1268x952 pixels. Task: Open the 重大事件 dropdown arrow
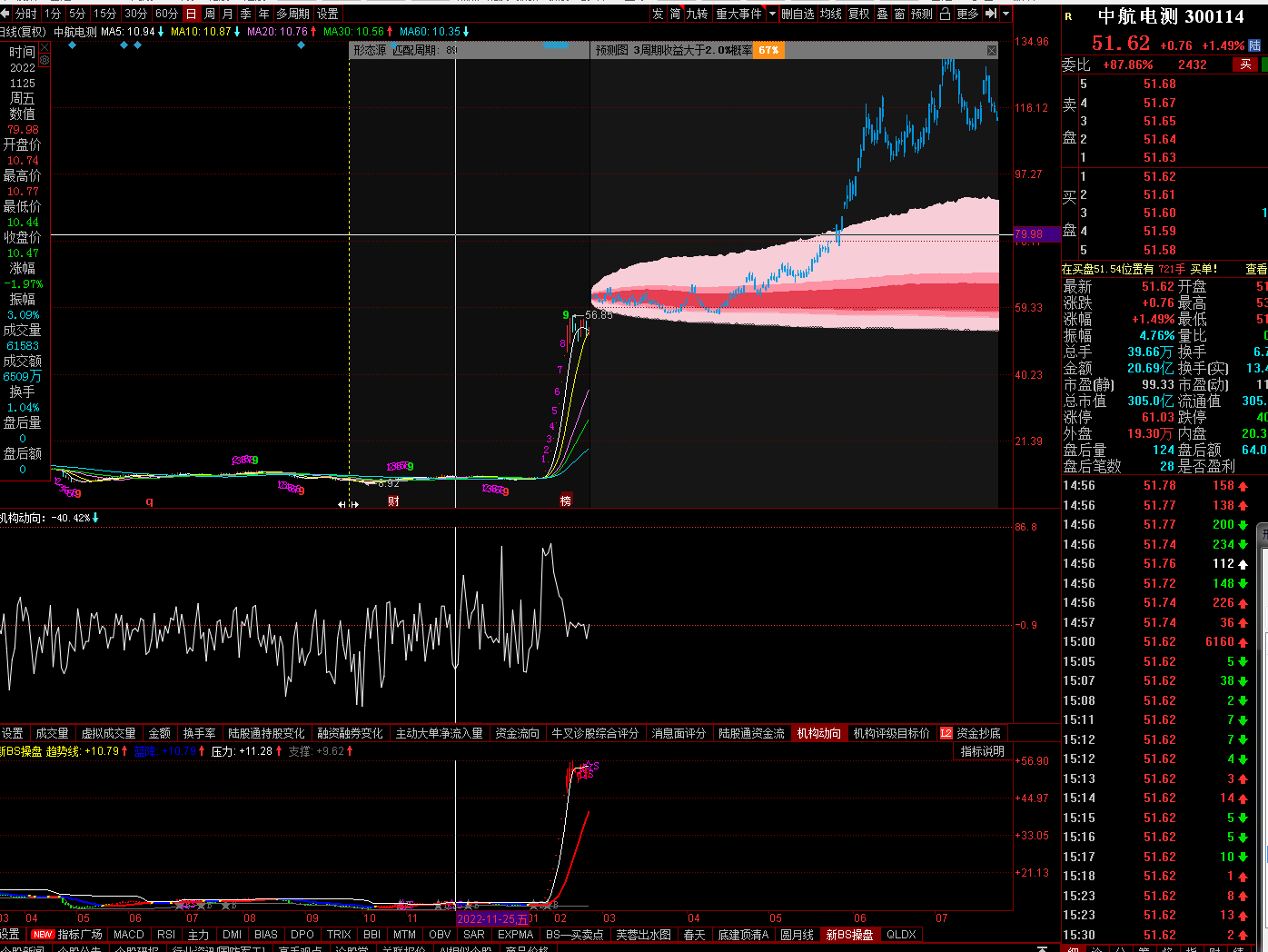pos(773,14)
